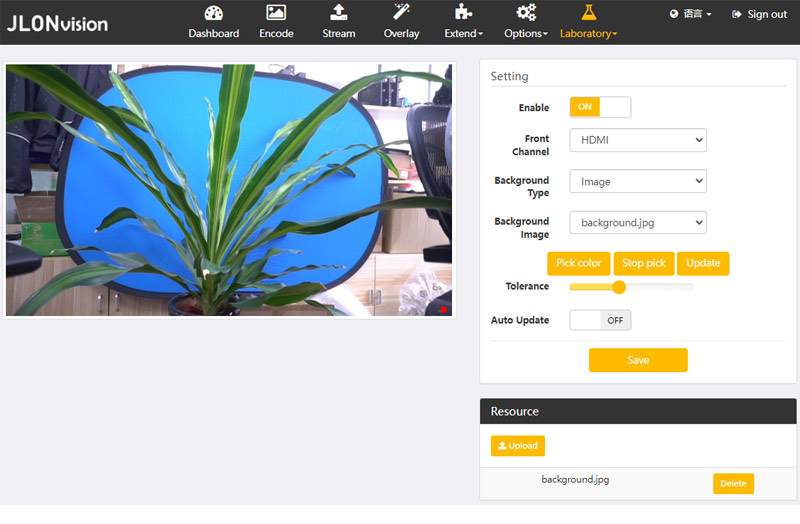Click the Stop pick button
The image size is (800, 524).
tap(643, 263)
